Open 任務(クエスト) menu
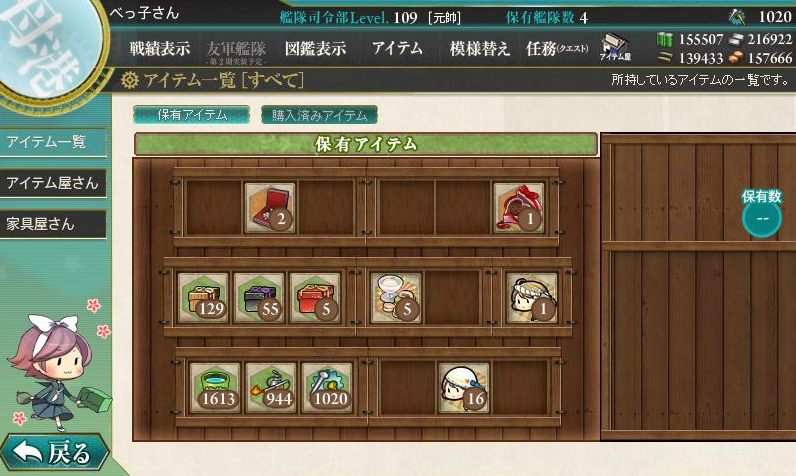The image size is (796, 476). coord(557,49)
